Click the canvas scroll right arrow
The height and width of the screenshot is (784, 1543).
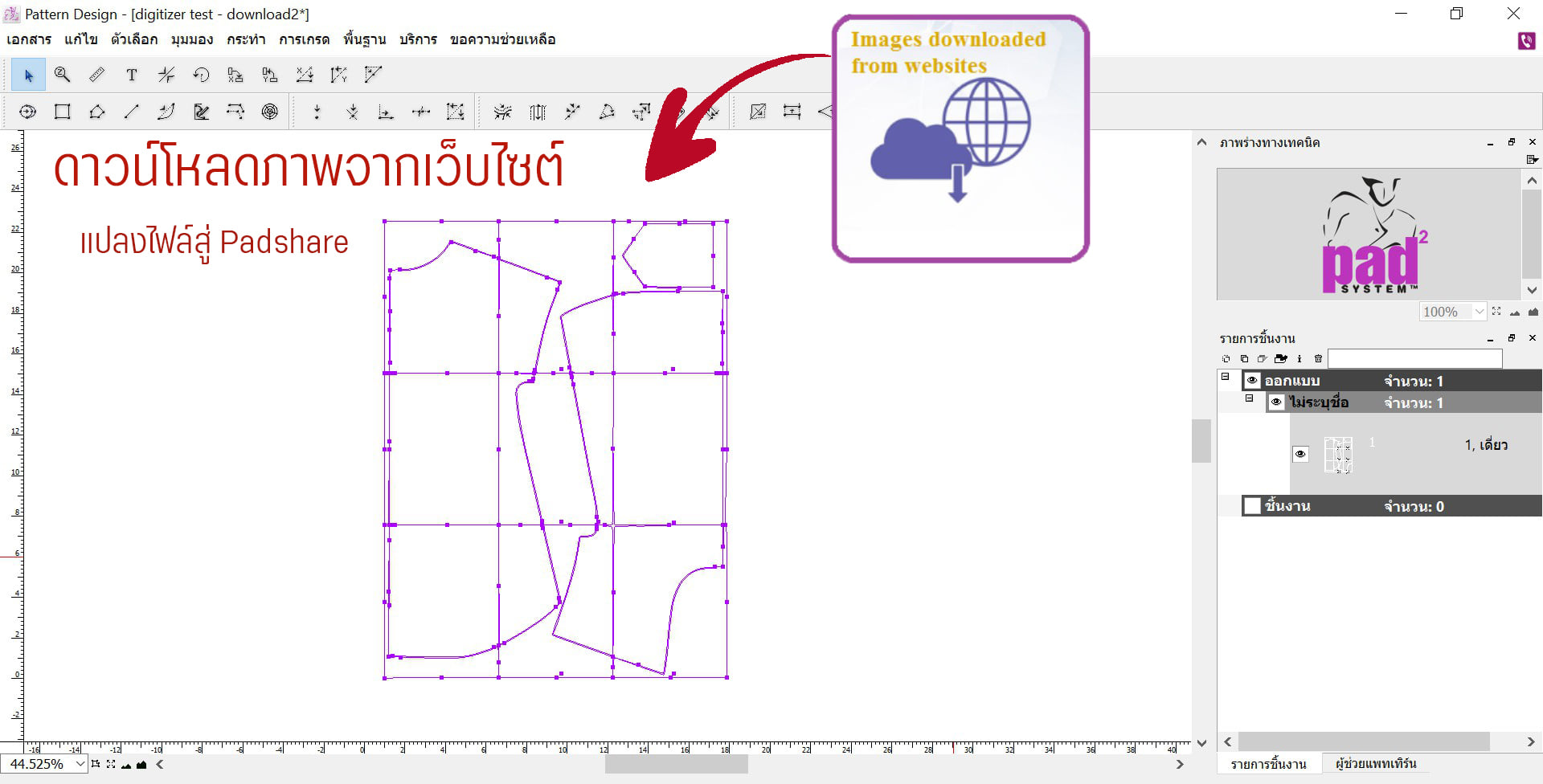(x=1180, y=764)
